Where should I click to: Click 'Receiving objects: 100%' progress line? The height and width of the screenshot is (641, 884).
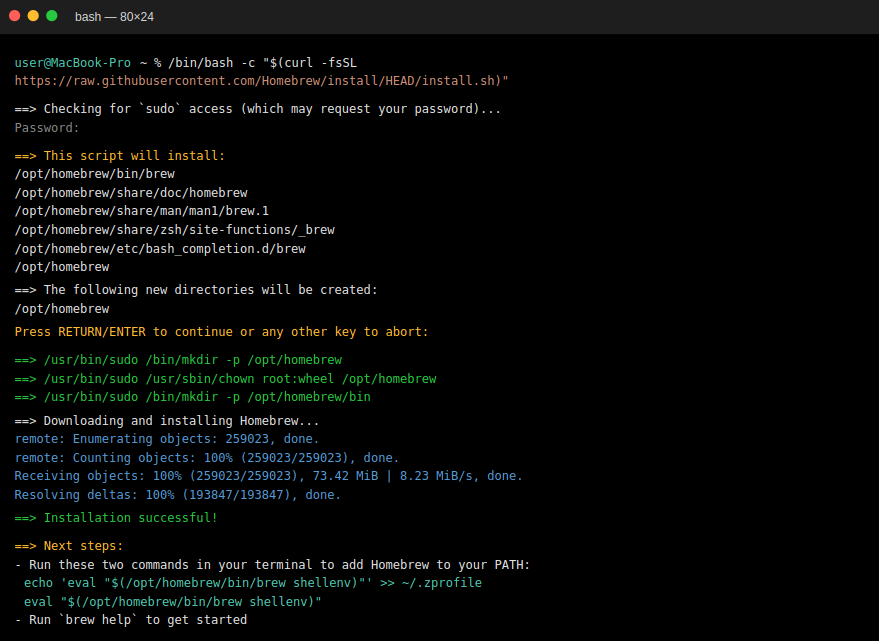point(268,476)
